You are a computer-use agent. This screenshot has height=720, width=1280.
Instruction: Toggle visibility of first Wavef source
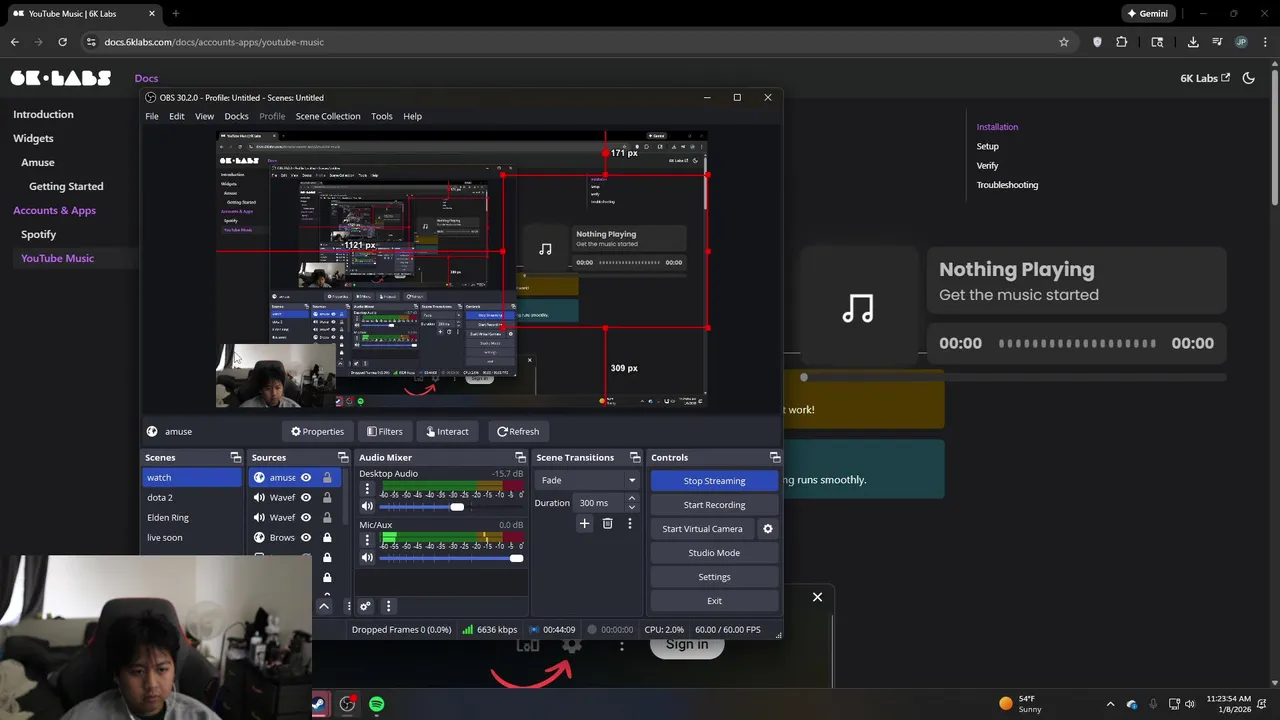coord(306,497)
